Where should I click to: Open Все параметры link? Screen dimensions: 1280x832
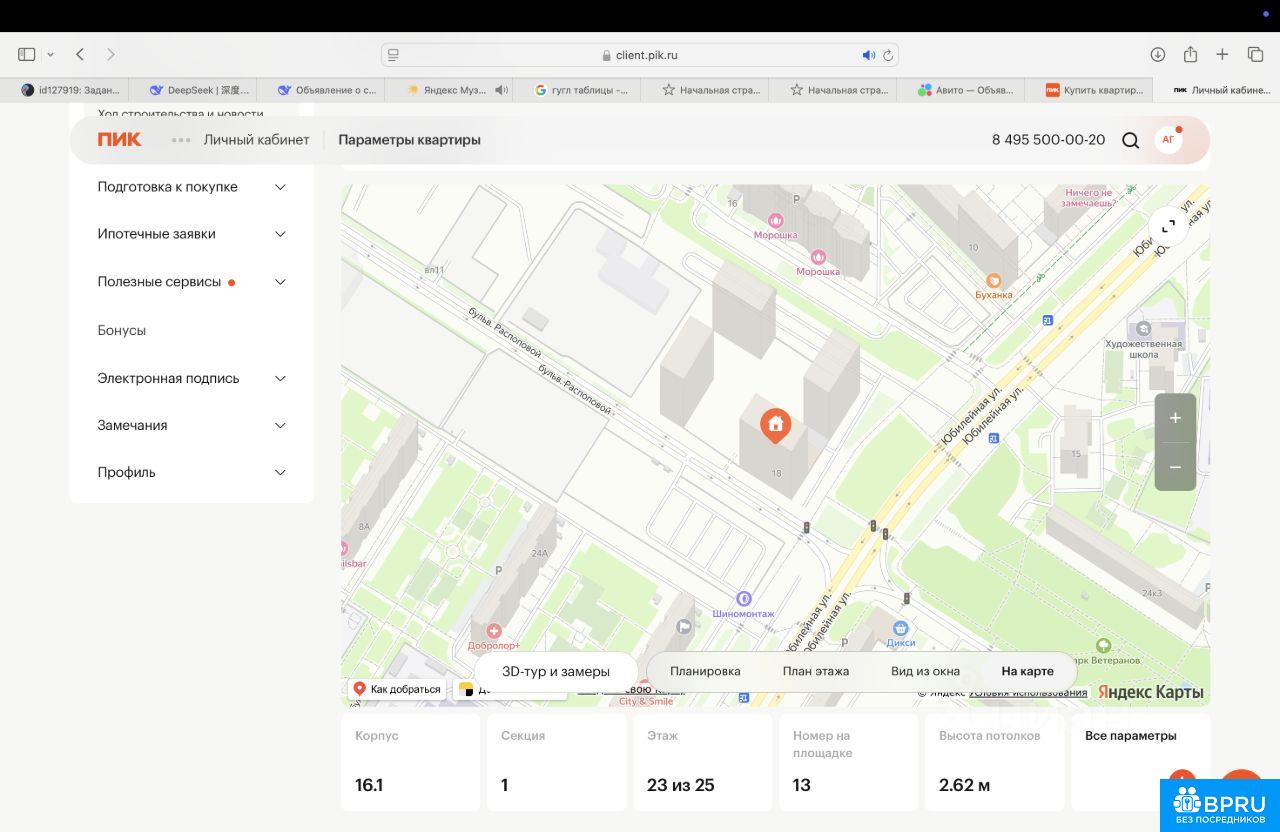pos(1130,736)
